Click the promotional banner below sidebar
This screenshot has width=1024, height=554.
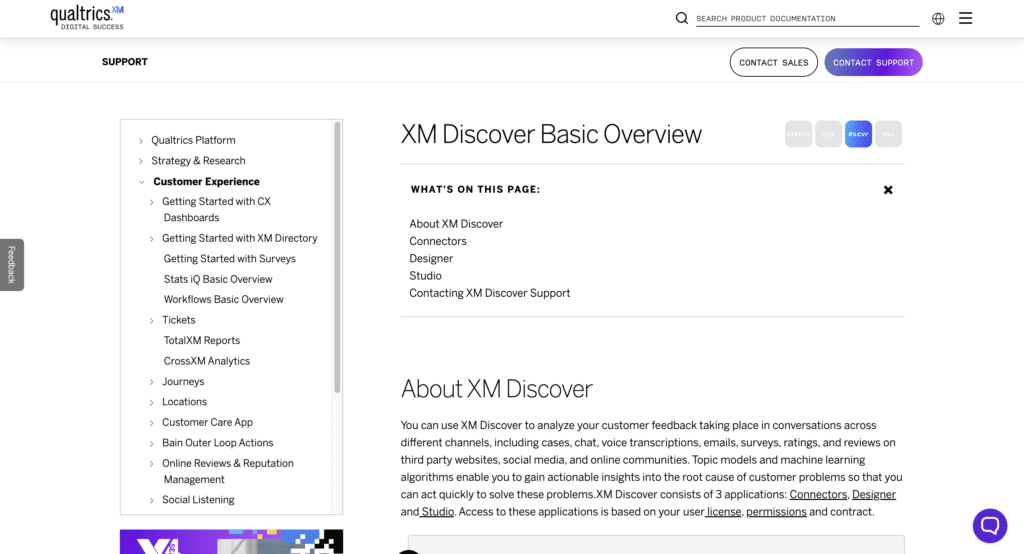[x=231, y=542]
